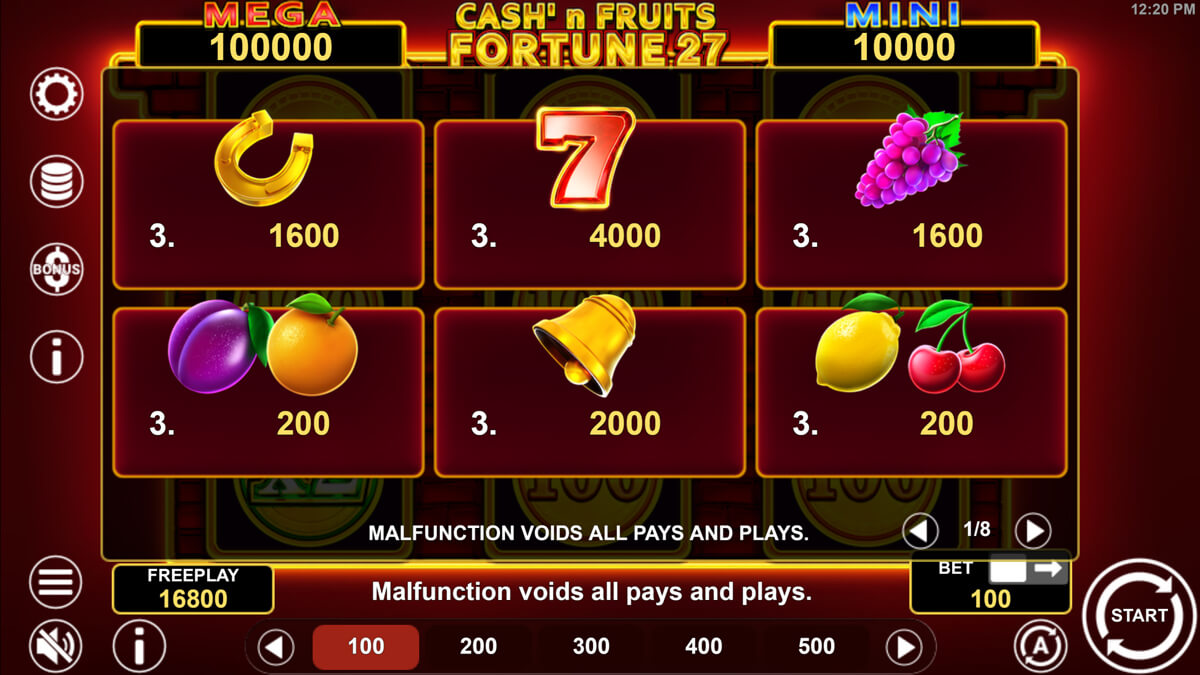Click the red 7 symbol payout tile
This screenshot has width=1200, height=675.
point(590,204)
